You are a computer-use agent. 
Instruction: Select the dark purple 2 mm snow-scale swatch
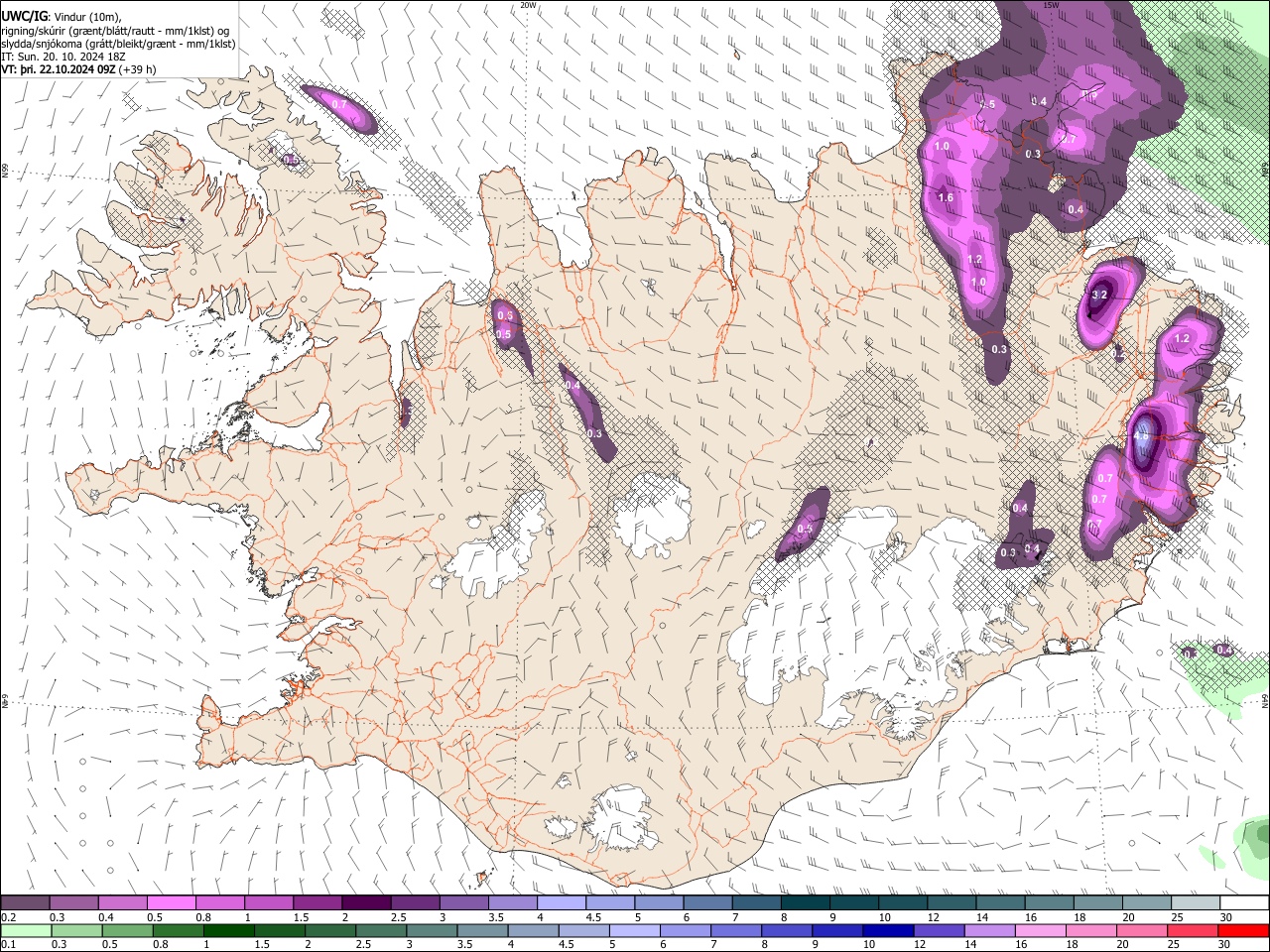tap(365, 903)
